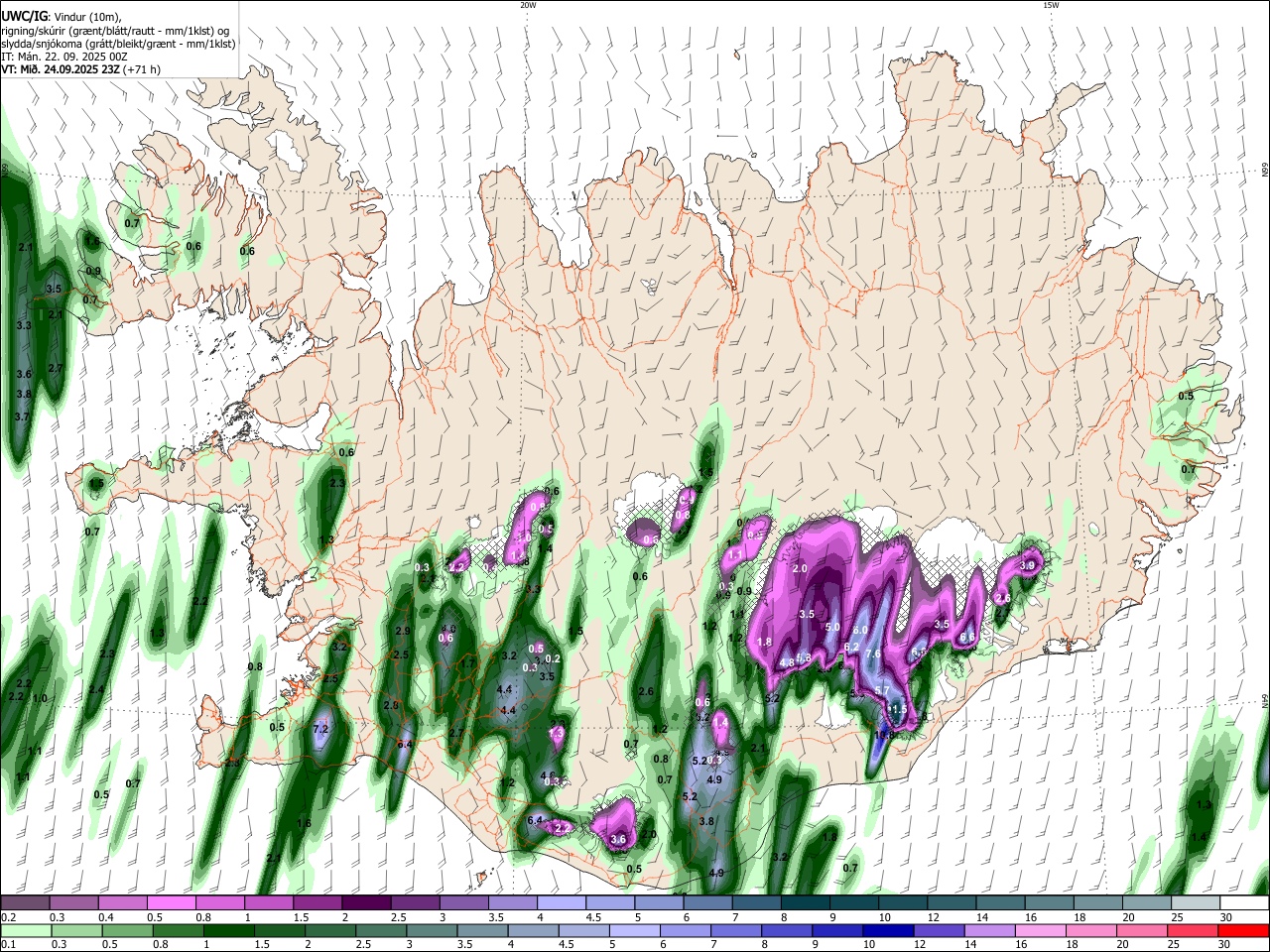Pick the bright red rain swatch labeled 30

[x=1243, y=930]
